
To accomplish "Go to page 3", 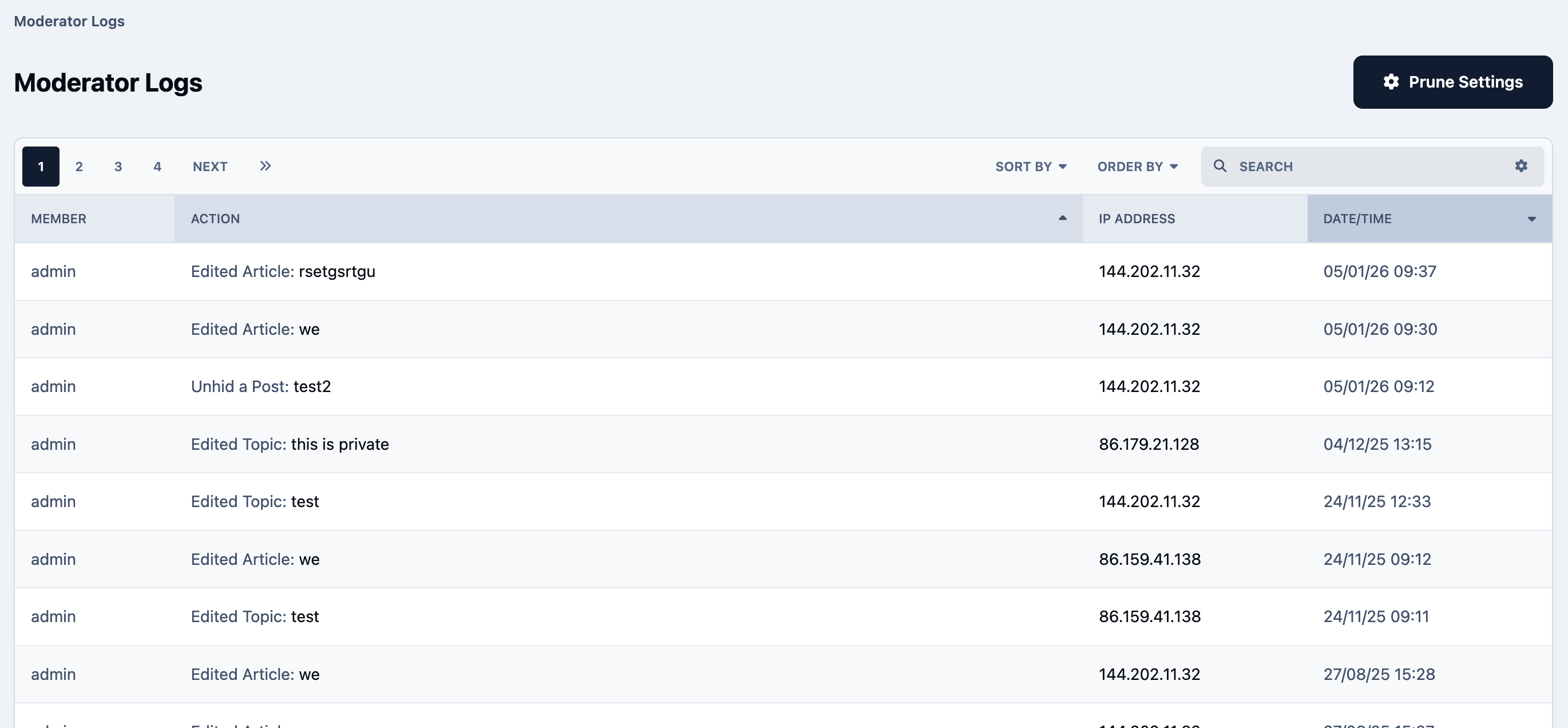I will point(118,166).
